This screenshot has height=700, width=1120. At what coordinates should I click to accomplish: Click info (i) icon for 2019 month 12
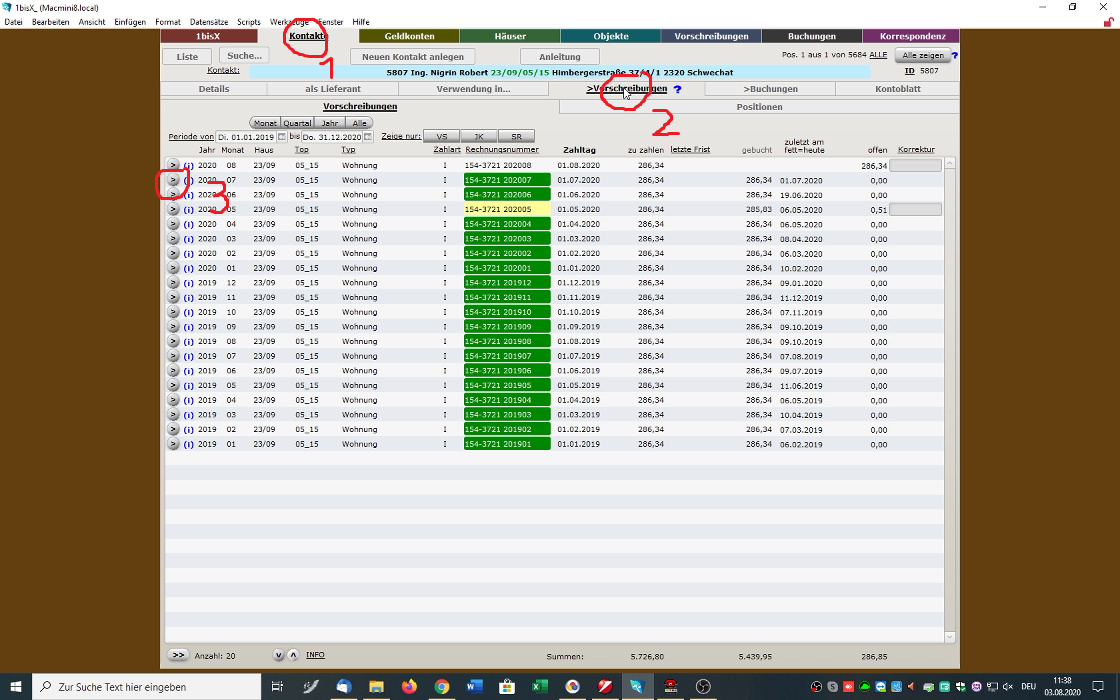[188, 283]
